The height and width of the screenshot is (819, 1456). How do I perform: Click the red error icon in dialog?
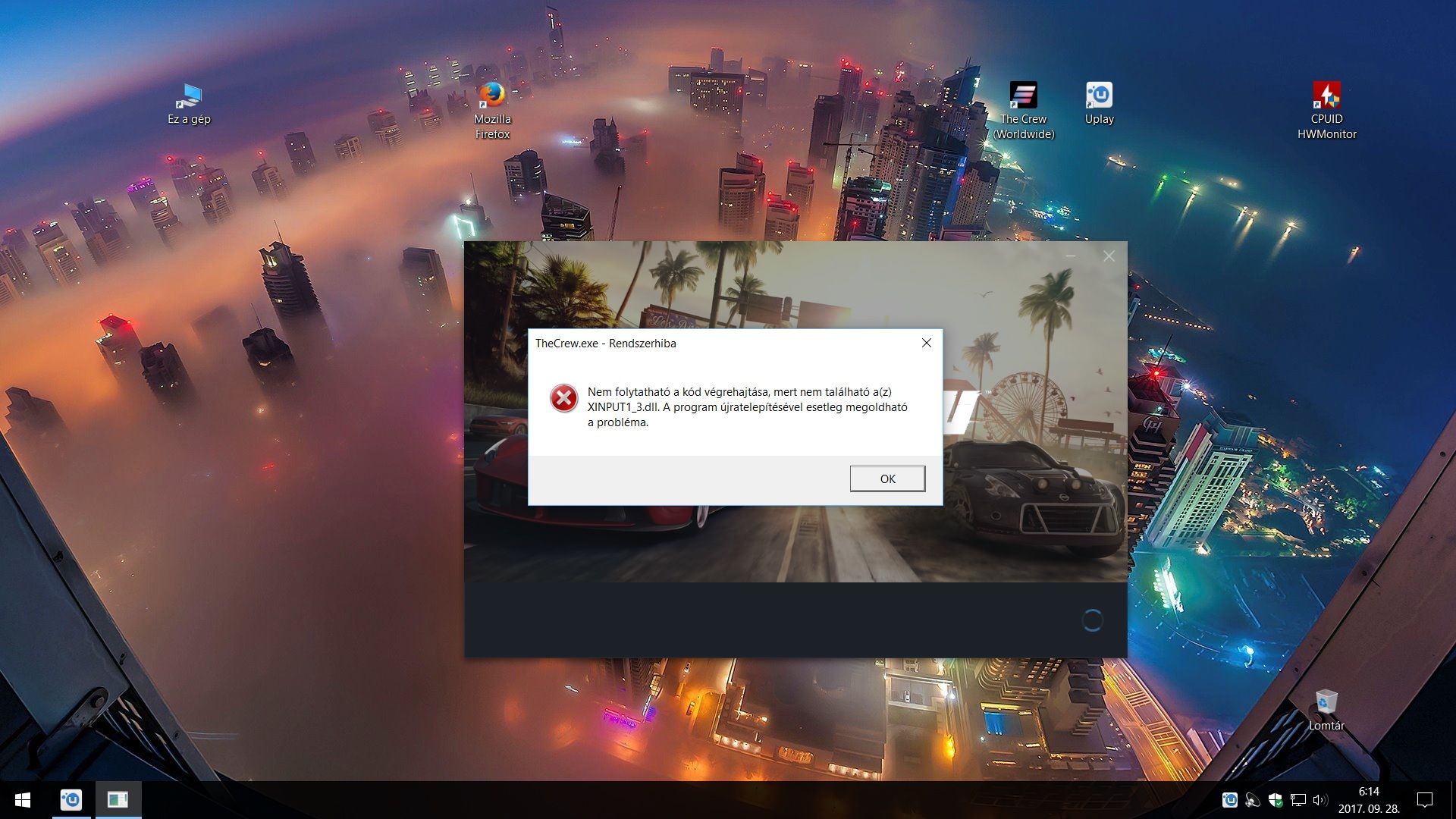(563, 398)
